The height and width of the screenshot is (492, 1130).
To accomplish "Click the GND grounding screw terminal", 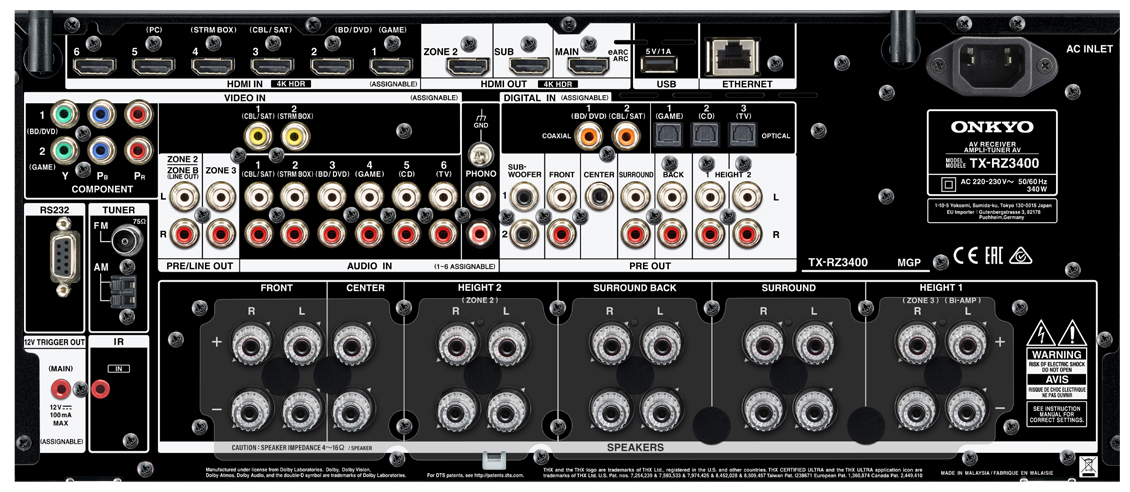I will coord(481,154).
